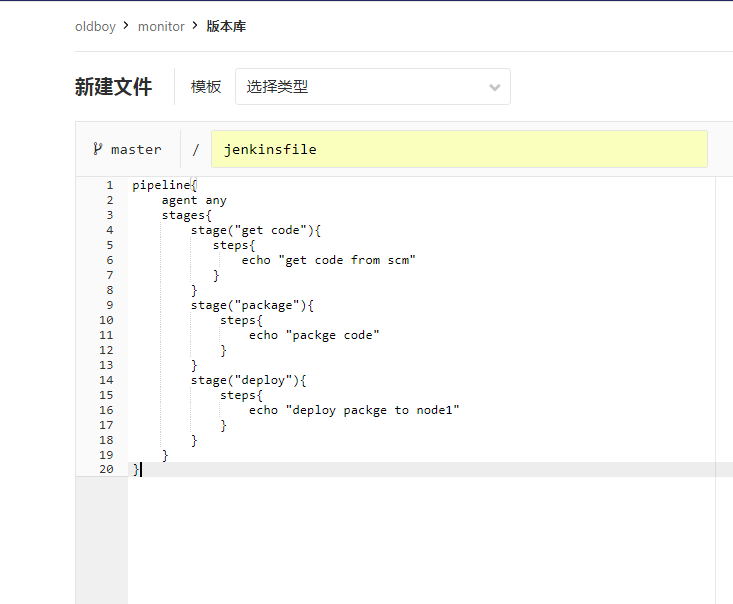Viewport: 733px width, 604px height.
Task: Click the master branch name label
Action: click(136, 149)
